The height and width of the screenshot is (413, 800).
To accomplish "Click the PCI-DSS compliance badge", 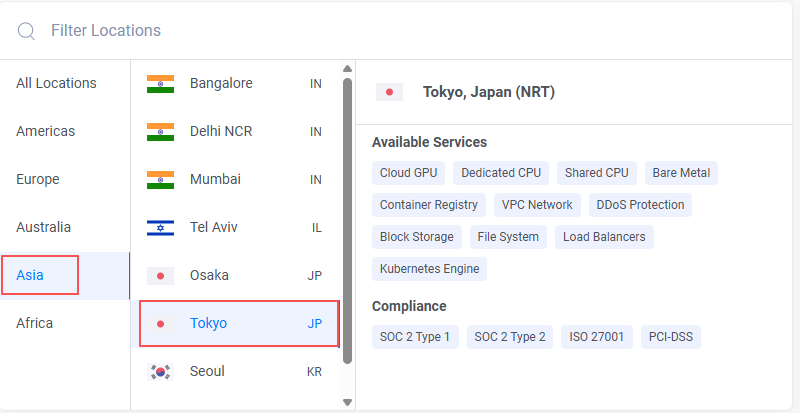I will point(670,337).
